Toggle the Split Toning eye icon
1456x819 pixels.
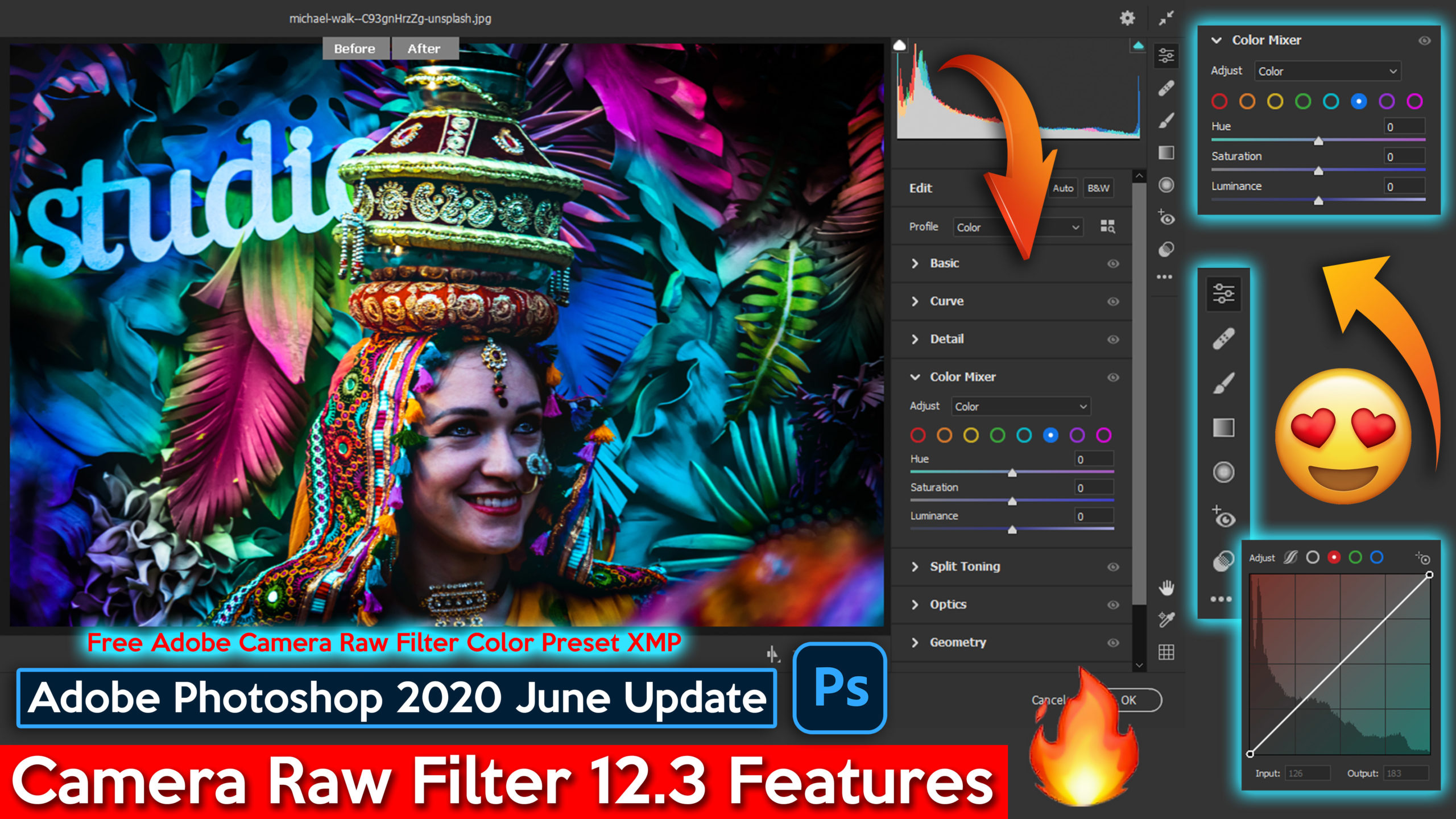(1113, 567)
